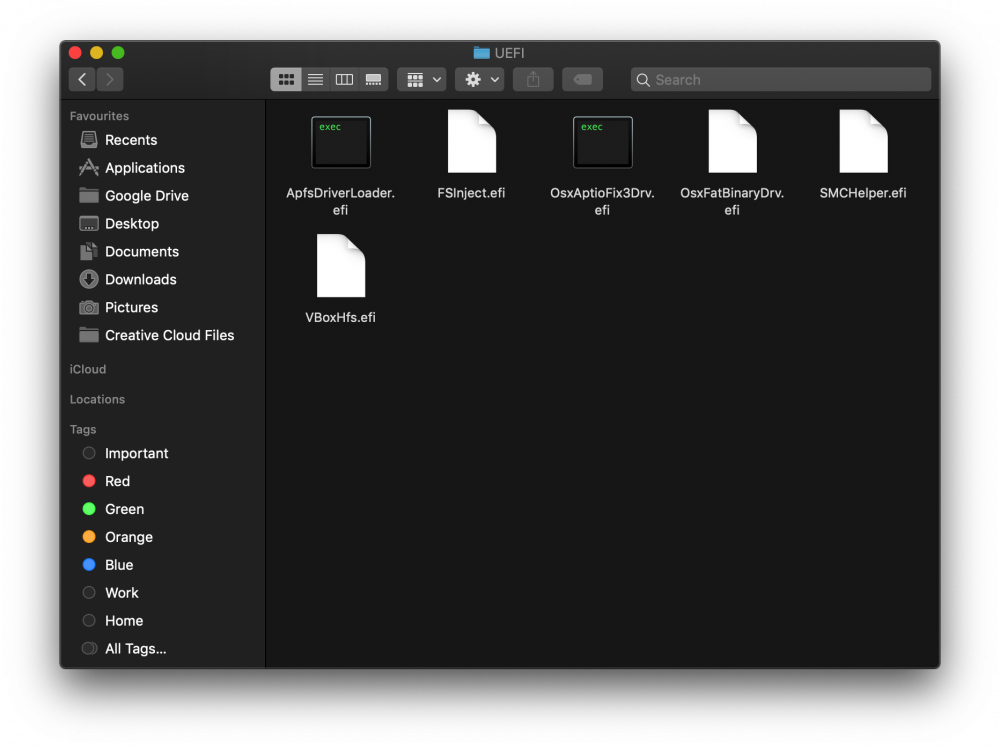This screenshot has height=748, width=1000.
Task: Switch to gallery view
Action: coord(374,80)
